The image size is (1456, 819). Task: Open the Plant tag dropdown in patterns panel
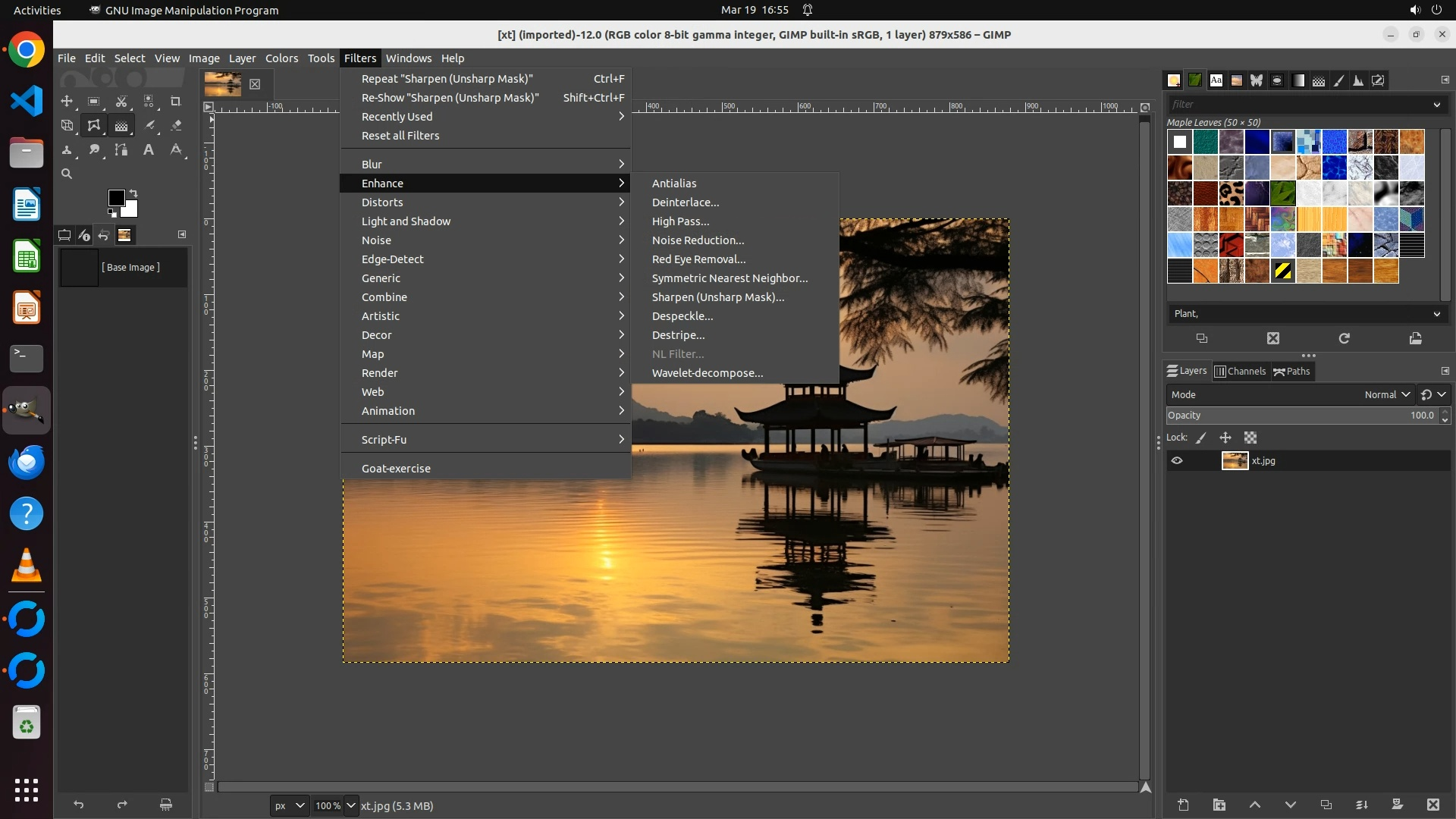pyautogui.click(x=1436, y=314)
